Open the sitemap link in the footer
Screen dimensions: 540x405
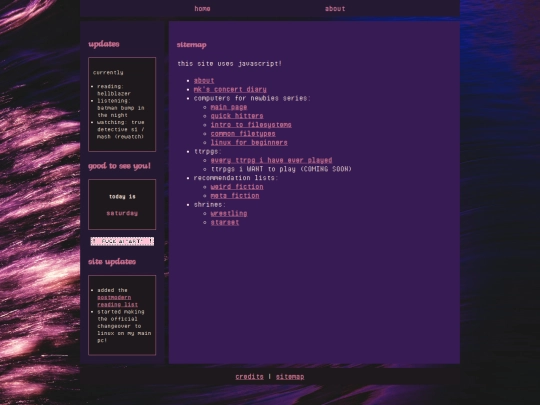click(x=290, y=377)
